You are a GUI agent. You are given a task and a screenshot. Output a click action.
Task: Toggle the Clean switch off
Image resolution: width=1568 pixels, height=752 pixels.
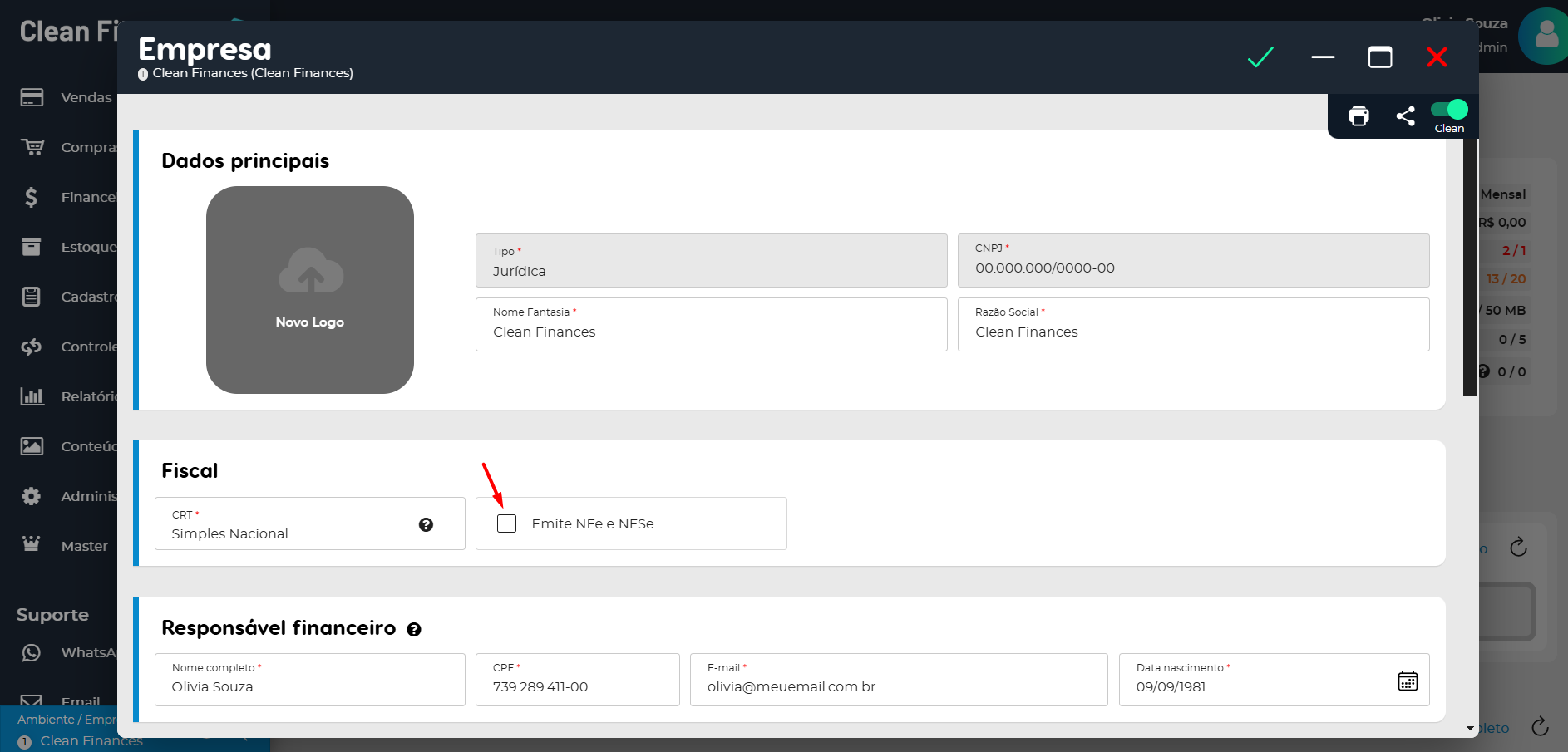[x=1449, y=110]
